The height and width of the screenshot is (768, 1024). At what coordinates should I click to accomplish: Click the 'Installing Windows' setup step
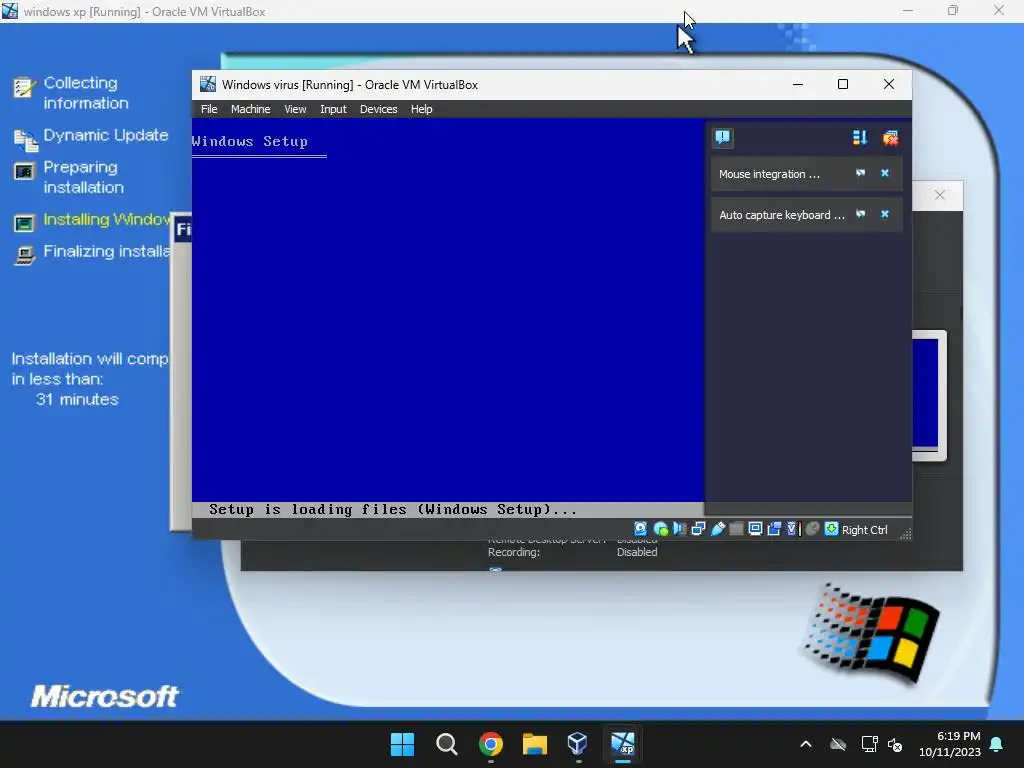[x=106, y=219]
